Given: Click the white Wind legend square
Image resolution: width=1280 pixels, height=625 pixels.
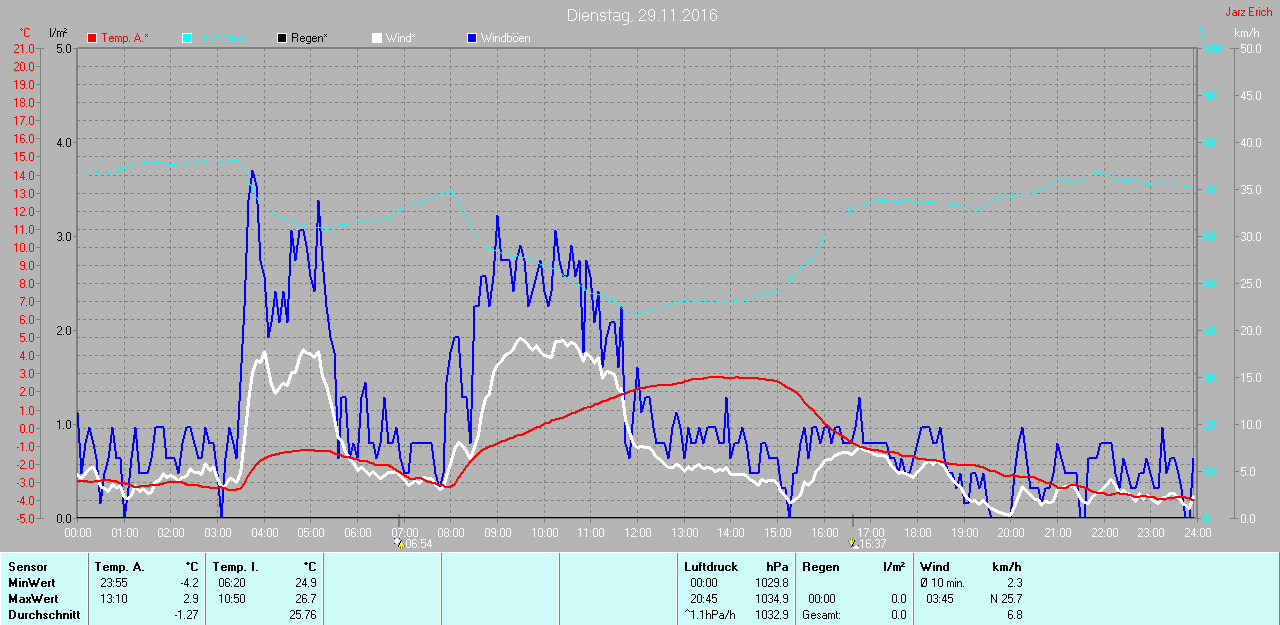Looking at the screenshot, I should [x=377, y=38].
